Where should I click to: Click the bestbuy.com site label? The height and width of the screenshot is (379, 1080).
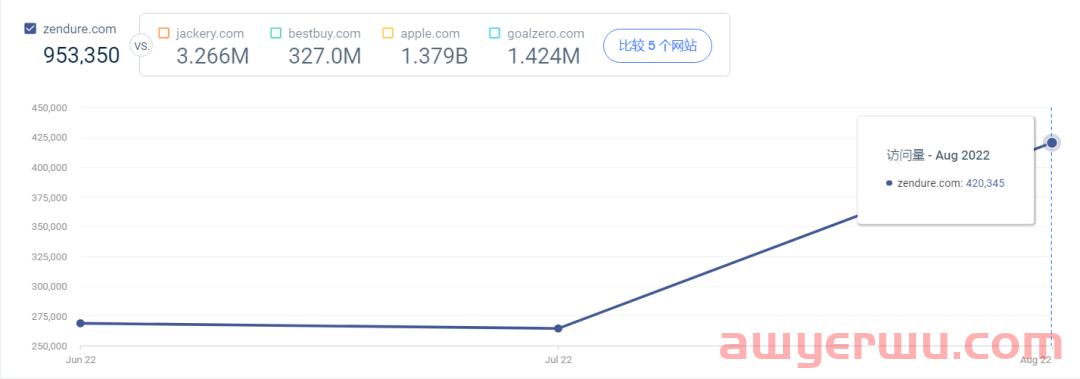(324, 33)
